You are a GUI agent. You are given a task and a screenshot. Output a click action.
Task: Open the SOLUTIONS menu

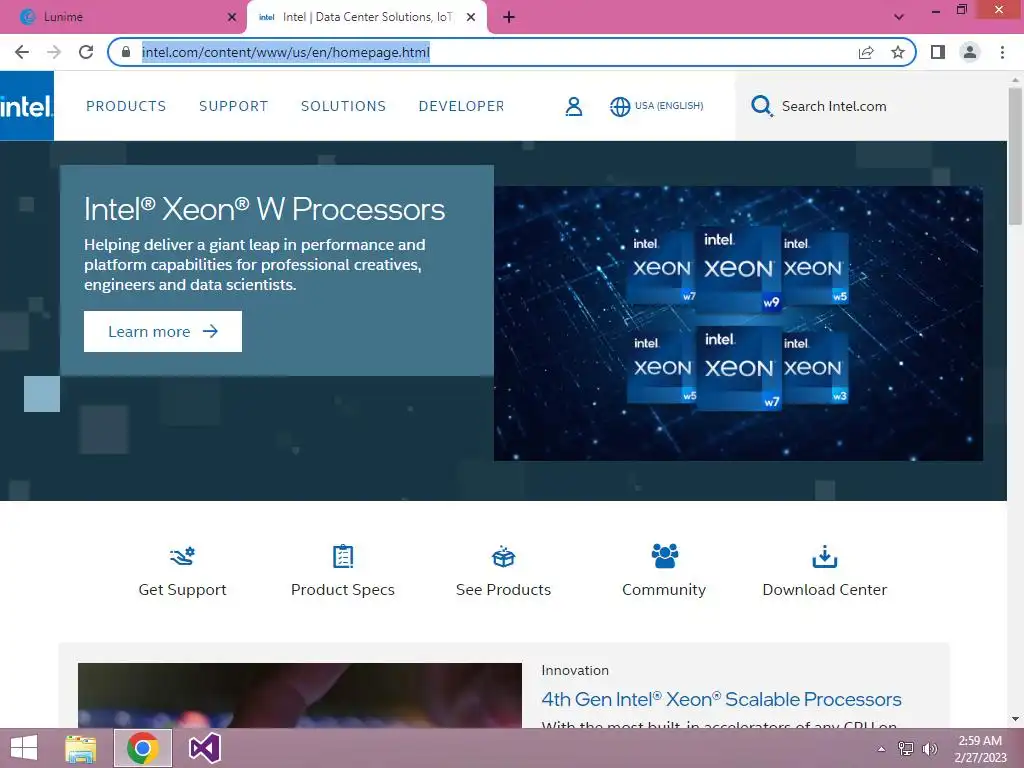pos(344,106)
